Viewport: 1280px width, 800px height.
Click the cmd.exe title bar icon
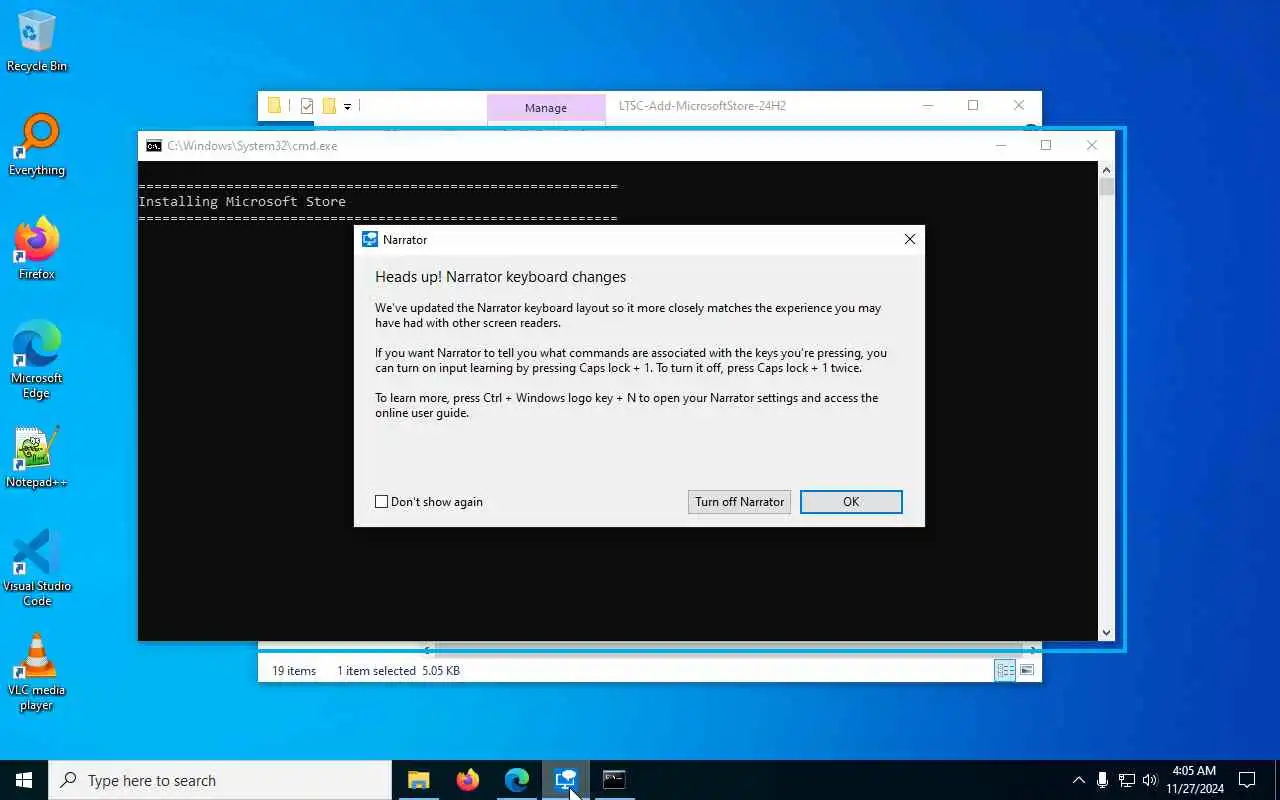[153, 146]
